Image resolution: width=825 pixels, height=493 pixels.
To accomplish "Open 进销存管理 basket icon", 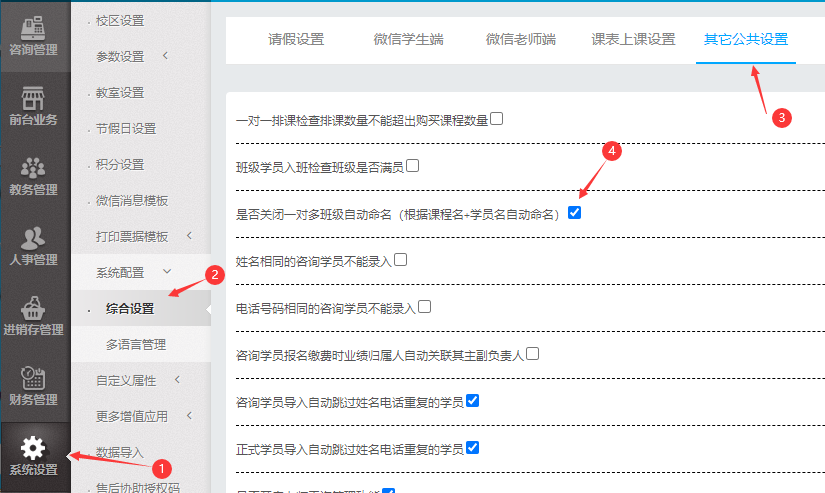I will pyautogui.click(x=33, y=308).
